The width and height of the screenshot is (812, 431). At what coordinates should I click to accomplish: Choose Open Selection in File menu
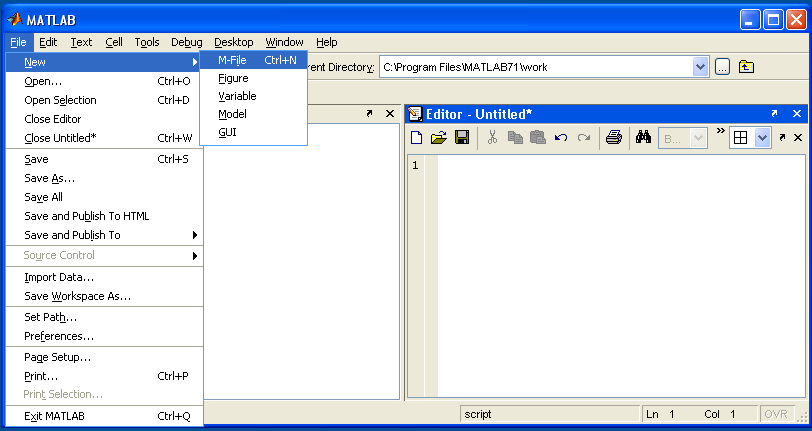point(104,100)
